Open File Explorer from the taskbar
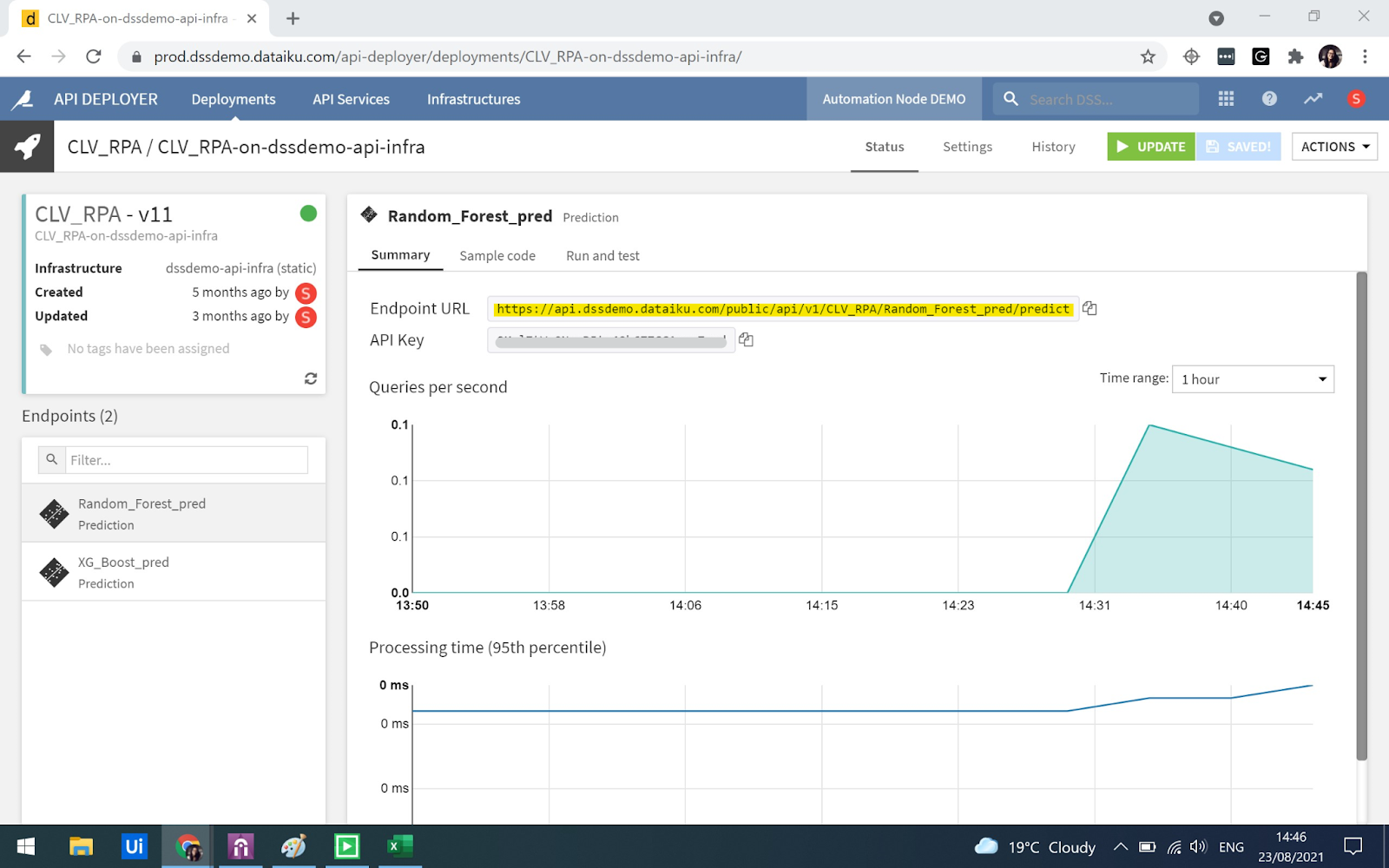The width and height of the screenshot is (1389, 868). [81, 846]
